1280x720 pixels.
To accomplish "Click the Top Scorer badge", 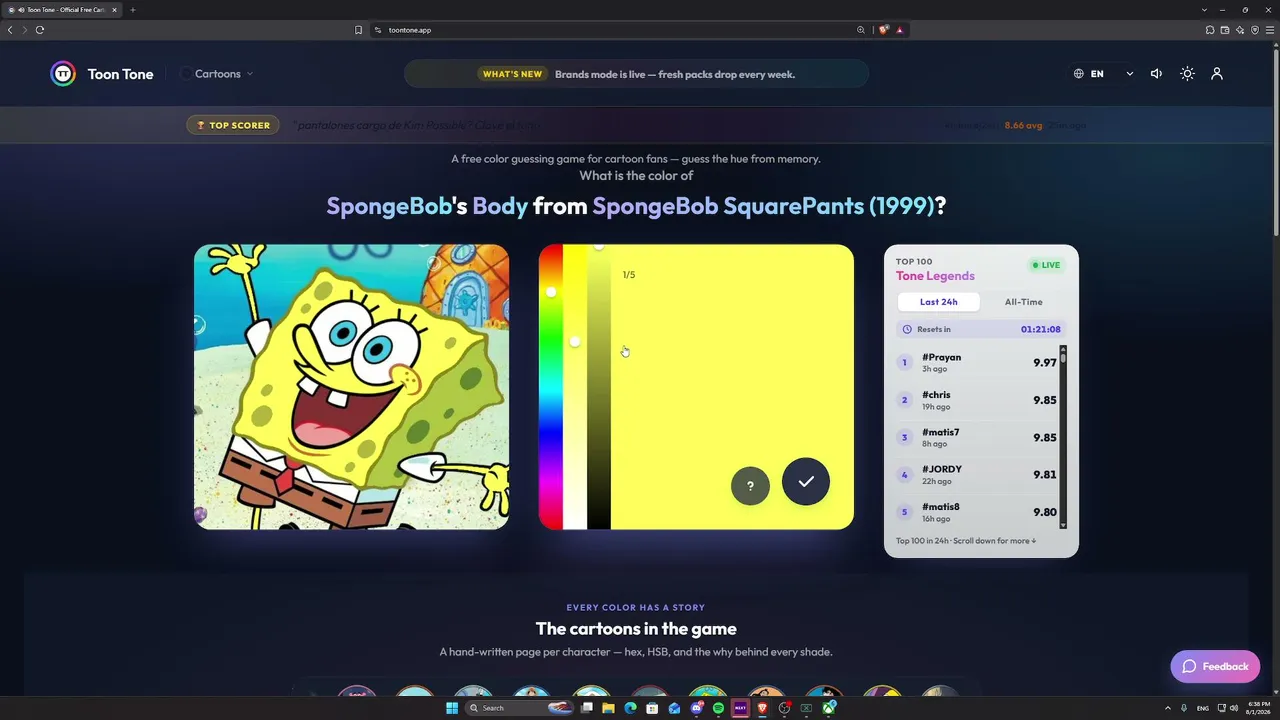I will click(233, 125).
